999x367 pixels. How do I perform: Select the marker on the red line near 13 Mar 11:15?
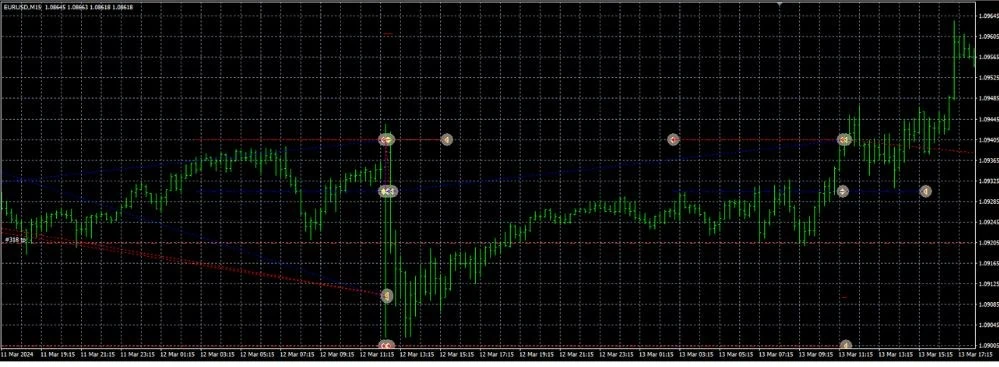[x=844, y=139]
